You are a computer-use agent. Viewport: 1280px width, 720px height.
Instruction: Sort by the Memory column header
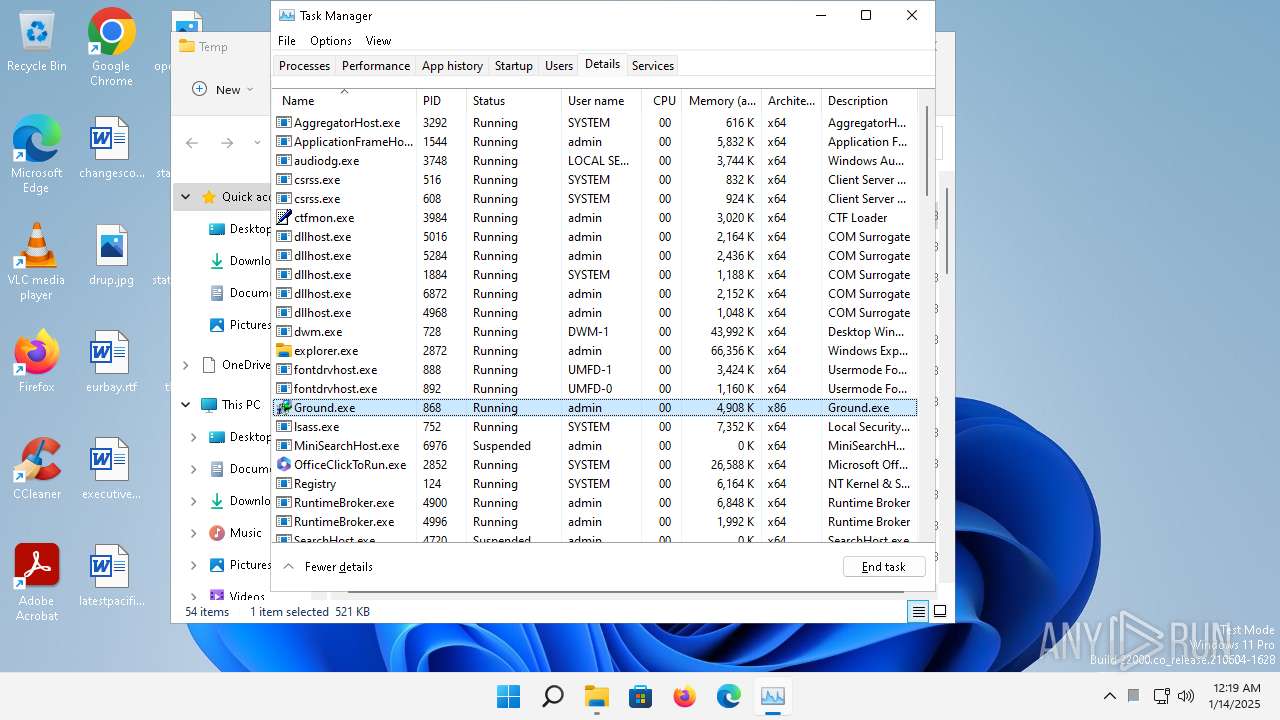pyautogui.click(x=722, y=101)
